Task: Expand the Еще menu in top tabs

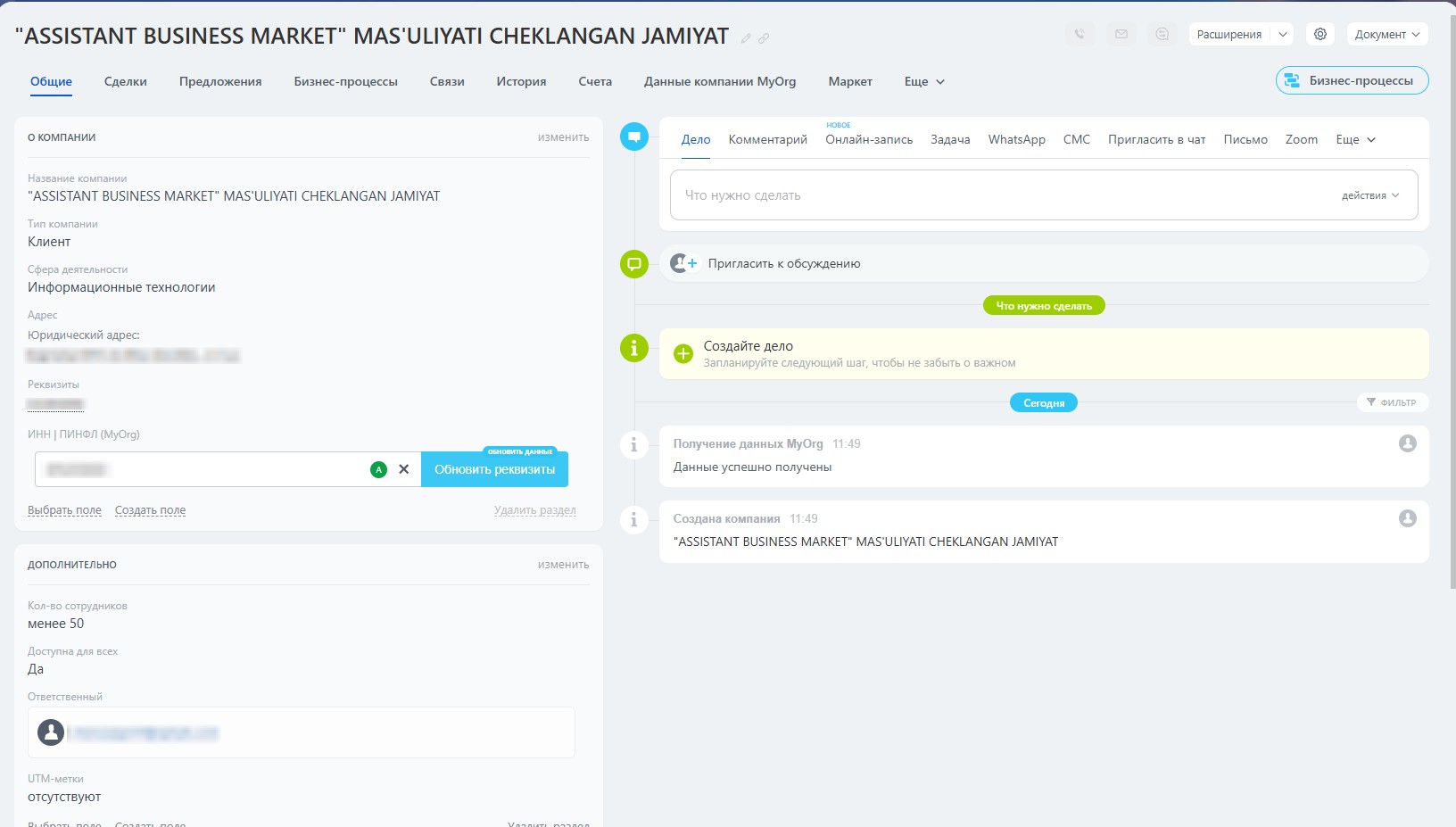Action: pyautogui.click(x=924, y=82)
